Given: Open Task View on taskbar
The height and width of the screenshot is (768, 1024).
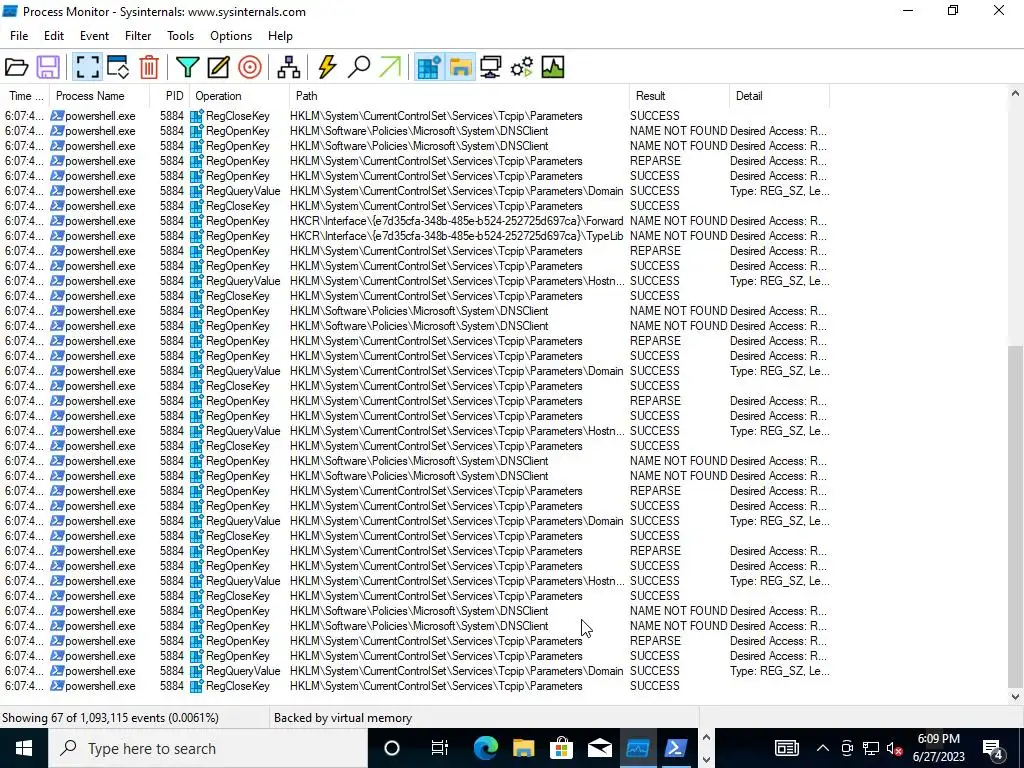Looking at the screenshot, I should pyautogui.click(x=440, y=748).
